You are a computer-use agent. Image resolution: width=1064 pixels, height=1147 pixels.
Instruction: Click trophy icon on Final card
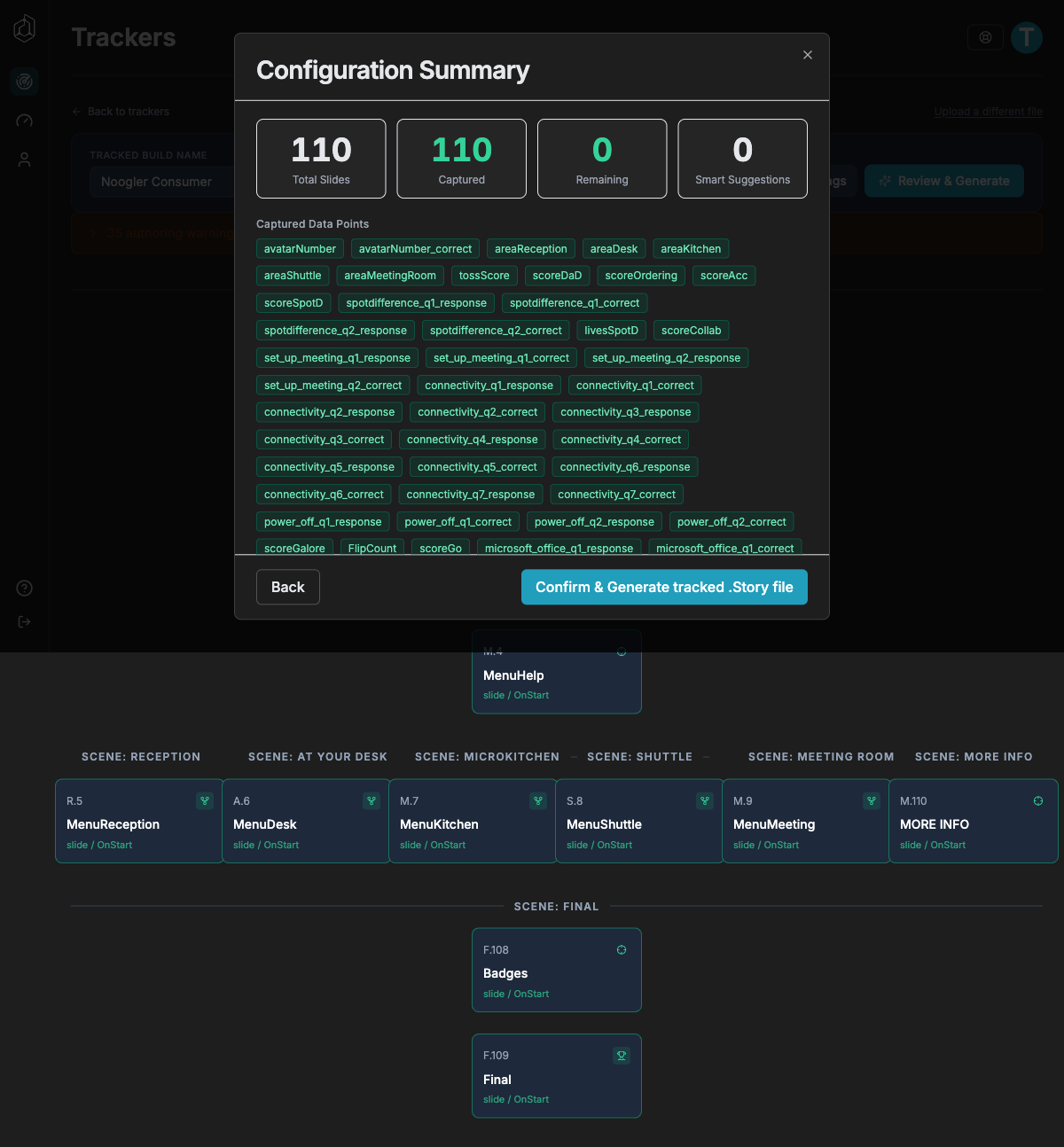click(x=622, y=1056)
